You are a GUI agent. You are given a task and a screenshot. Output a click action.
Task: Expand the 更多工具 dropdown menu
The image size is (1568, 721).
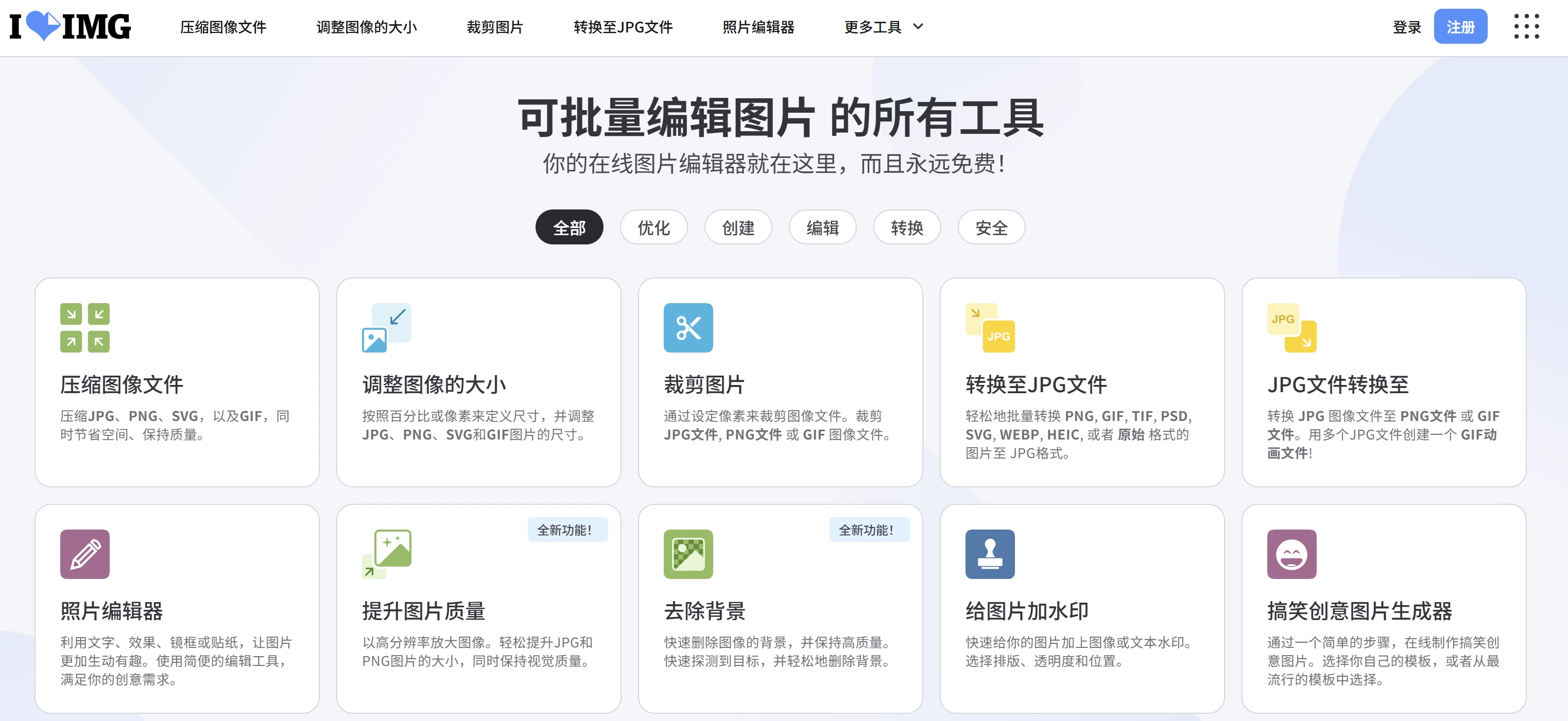click(x=883, y=27)
